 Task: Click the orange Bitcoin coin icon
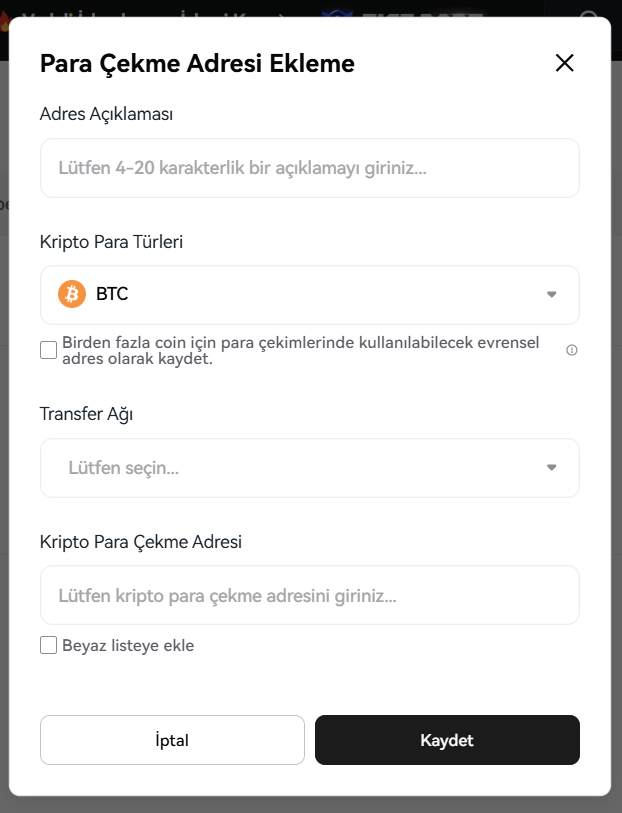click(x=72, y=294)
